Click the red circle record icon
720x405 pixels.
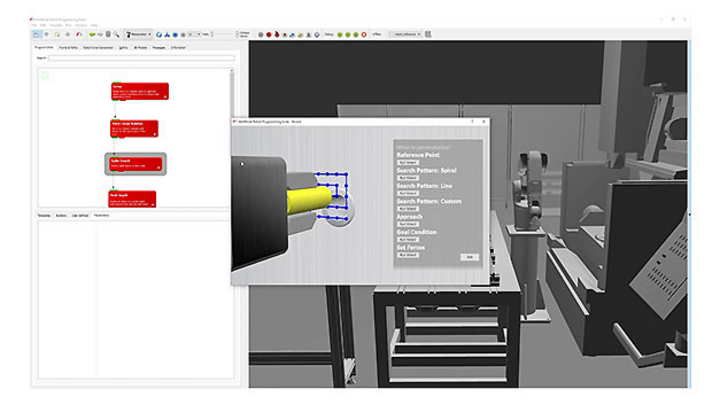point(269,34)
